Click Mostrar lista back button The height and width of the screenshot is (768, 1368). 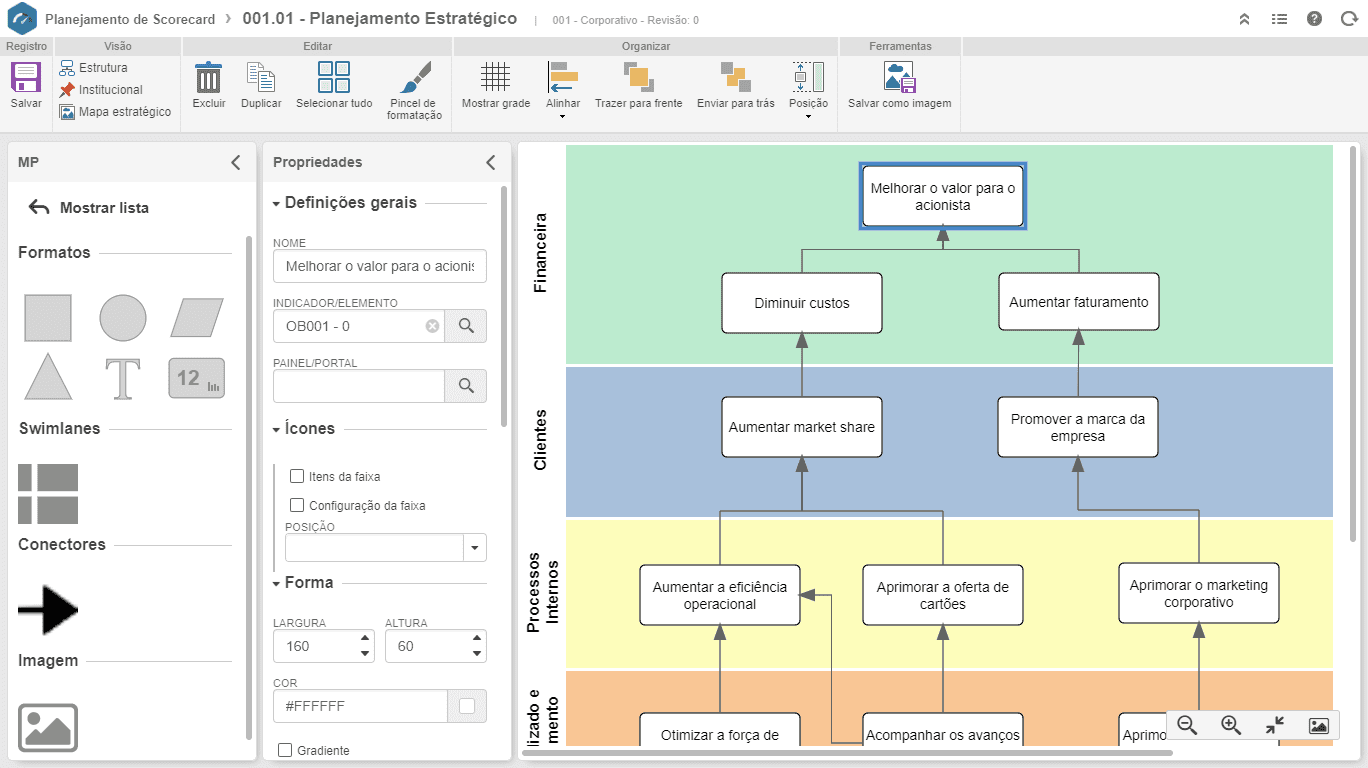pyautogui.click(x=89, y=208)
